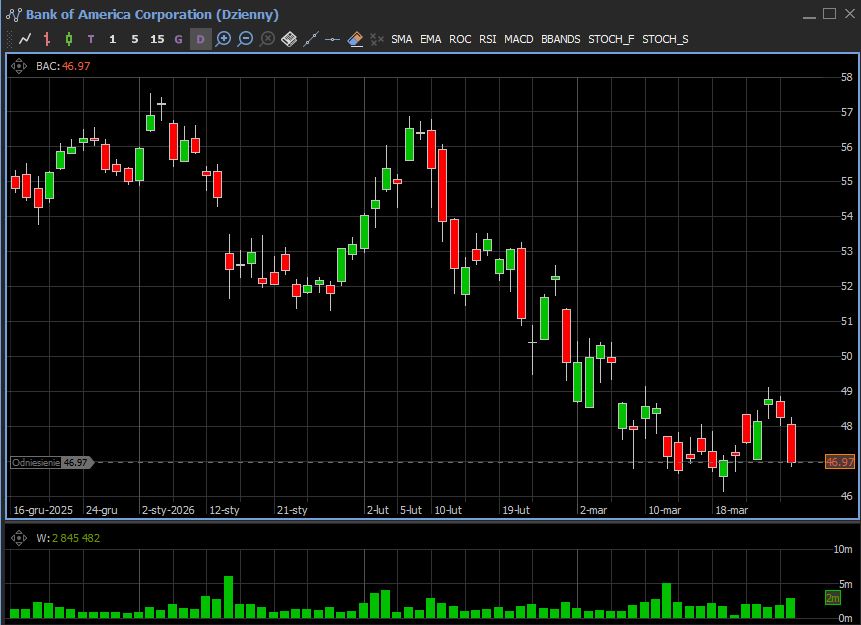Open the layers icon in toolbar
861x625 pixels.
pyautogui.click(x=289, y=39)
